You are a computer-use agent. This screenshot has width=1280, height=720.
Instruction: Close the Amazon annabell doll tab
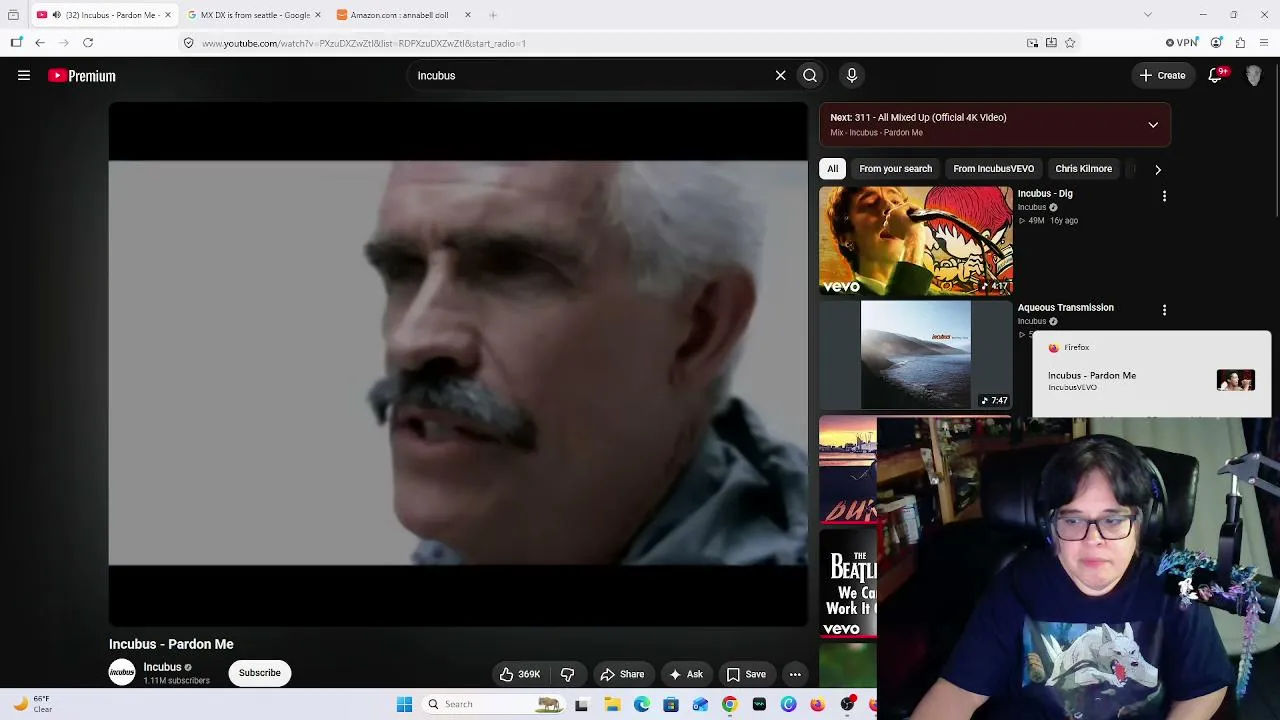pyautogui.click(x=467, y=15)
